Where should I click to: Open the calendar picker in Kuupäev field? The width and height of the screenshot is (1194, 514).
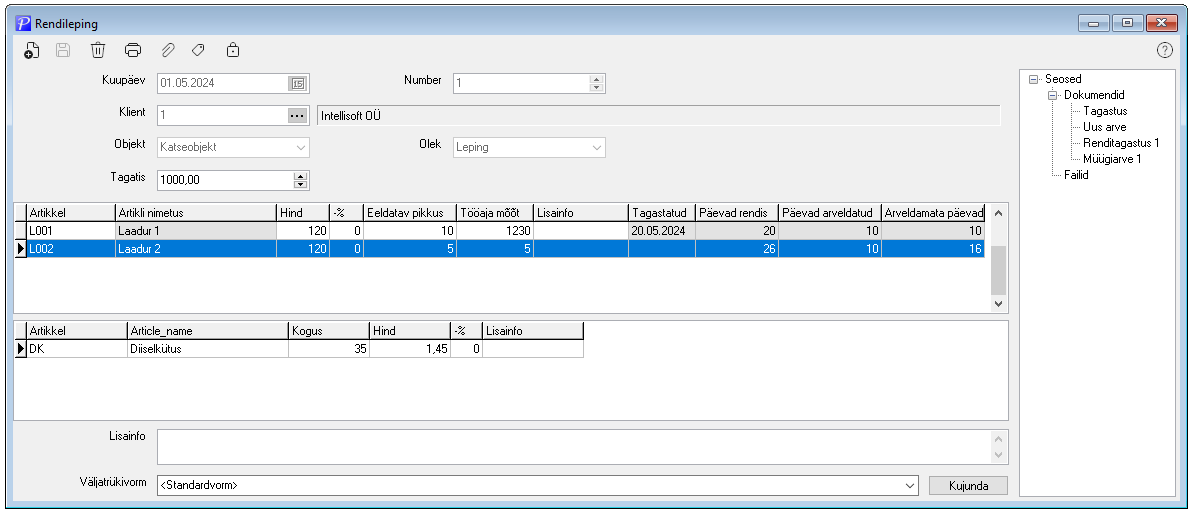point(298,83)
